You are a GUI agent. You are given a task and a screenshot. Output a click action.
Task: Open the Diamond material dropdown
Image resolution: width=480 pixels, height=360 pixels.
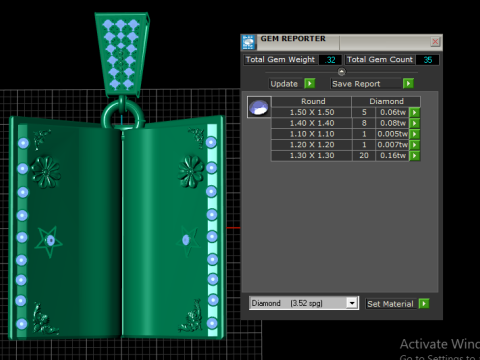click(x=351, y=303)
